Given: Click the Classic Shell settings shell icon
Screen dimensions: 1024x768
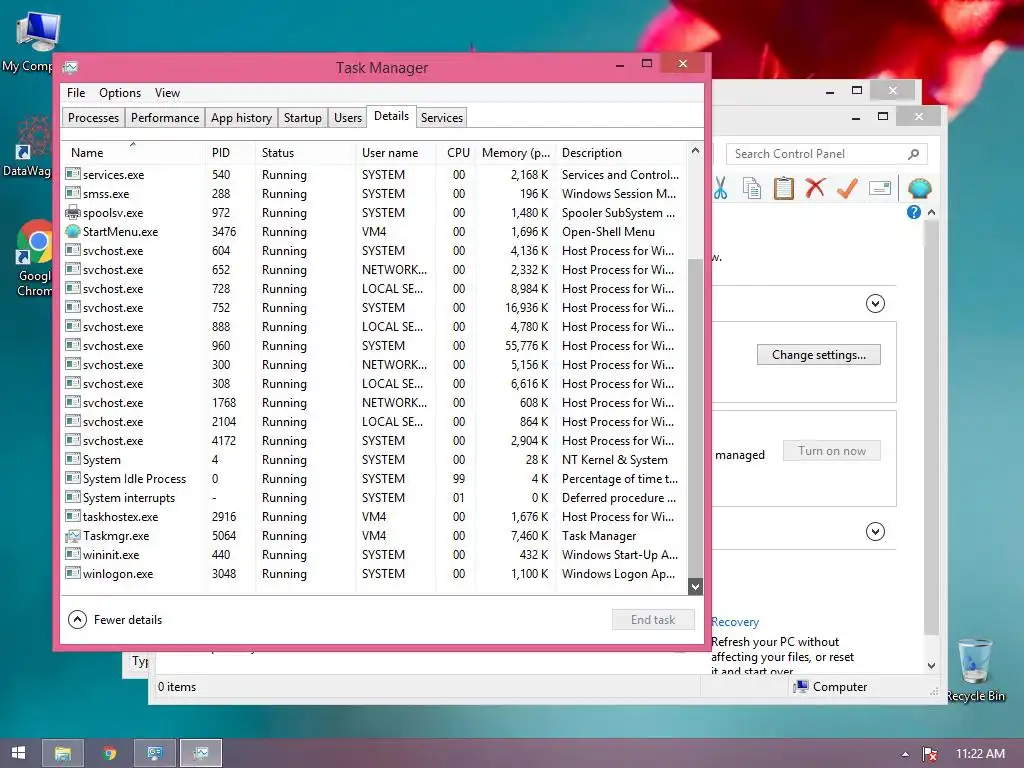Looking at the screenshot, I should click(x=919, y=188).
